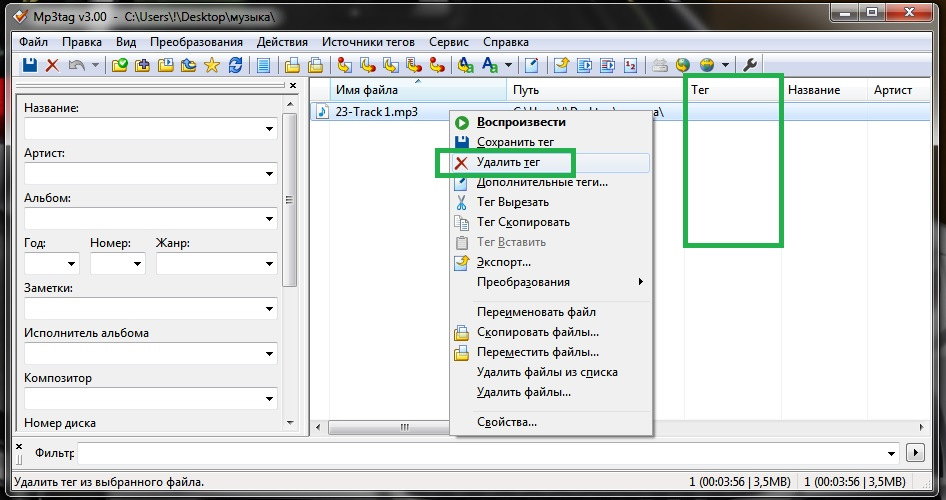Viewport: 946px width, 500px height.
Task: Click the wrench Options toolbar icon
Action: pyautogui.click(x=750, y=65)
